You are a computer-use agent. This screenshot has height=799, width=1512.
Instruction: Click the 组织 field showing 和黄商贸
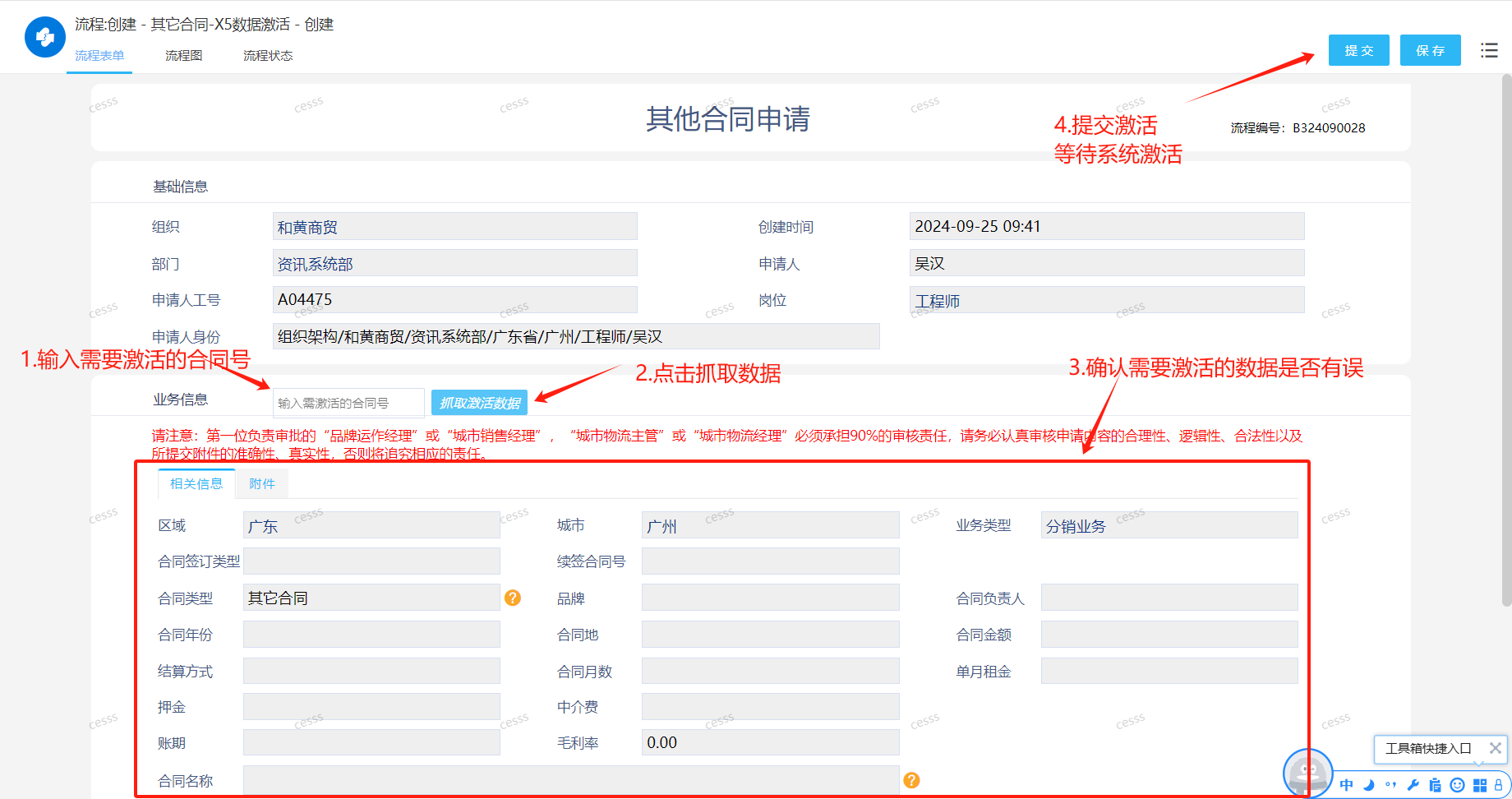coord(454,226)
